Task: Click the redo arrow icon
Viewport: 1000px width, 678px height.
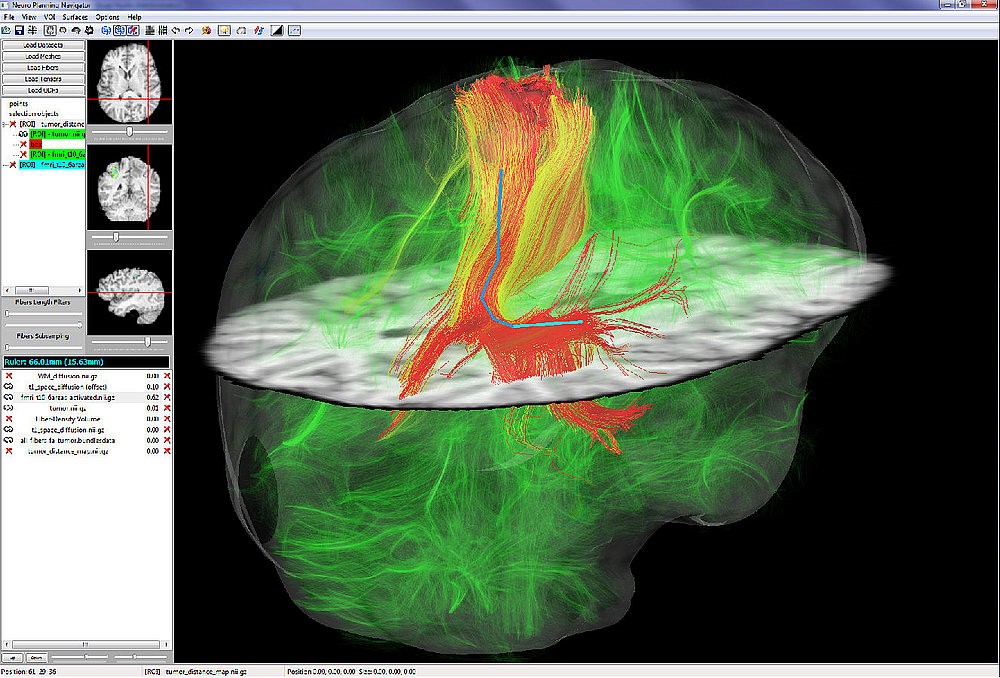Action: (189, 29)
